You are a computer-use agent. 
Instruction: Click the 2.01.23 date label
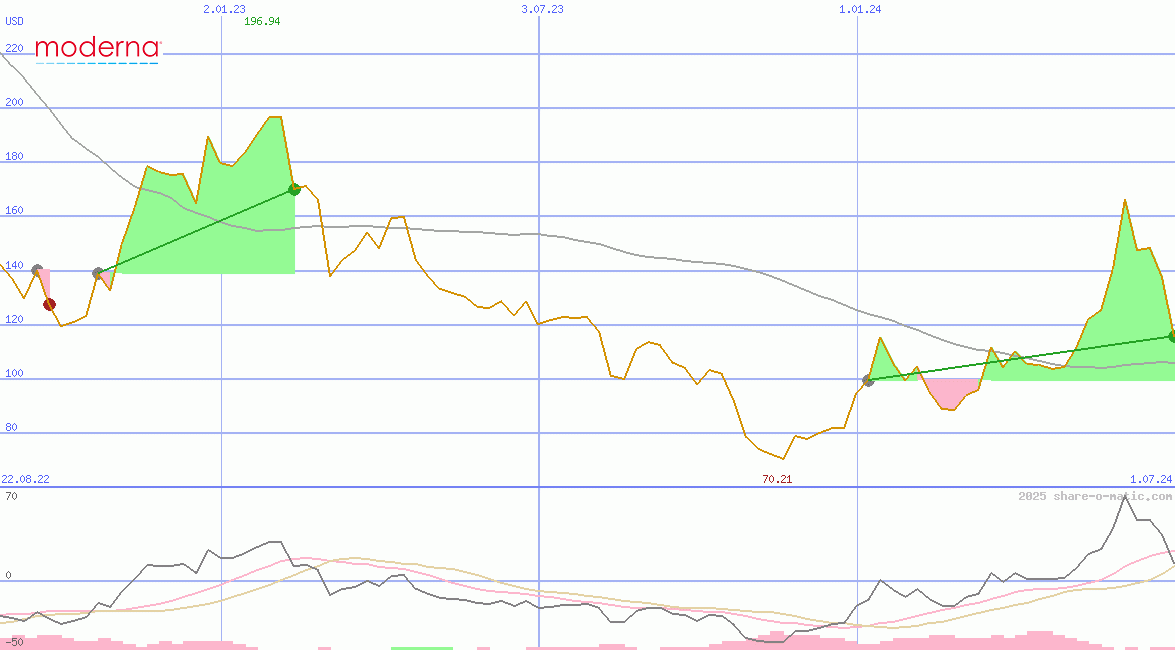pos(224,9)
